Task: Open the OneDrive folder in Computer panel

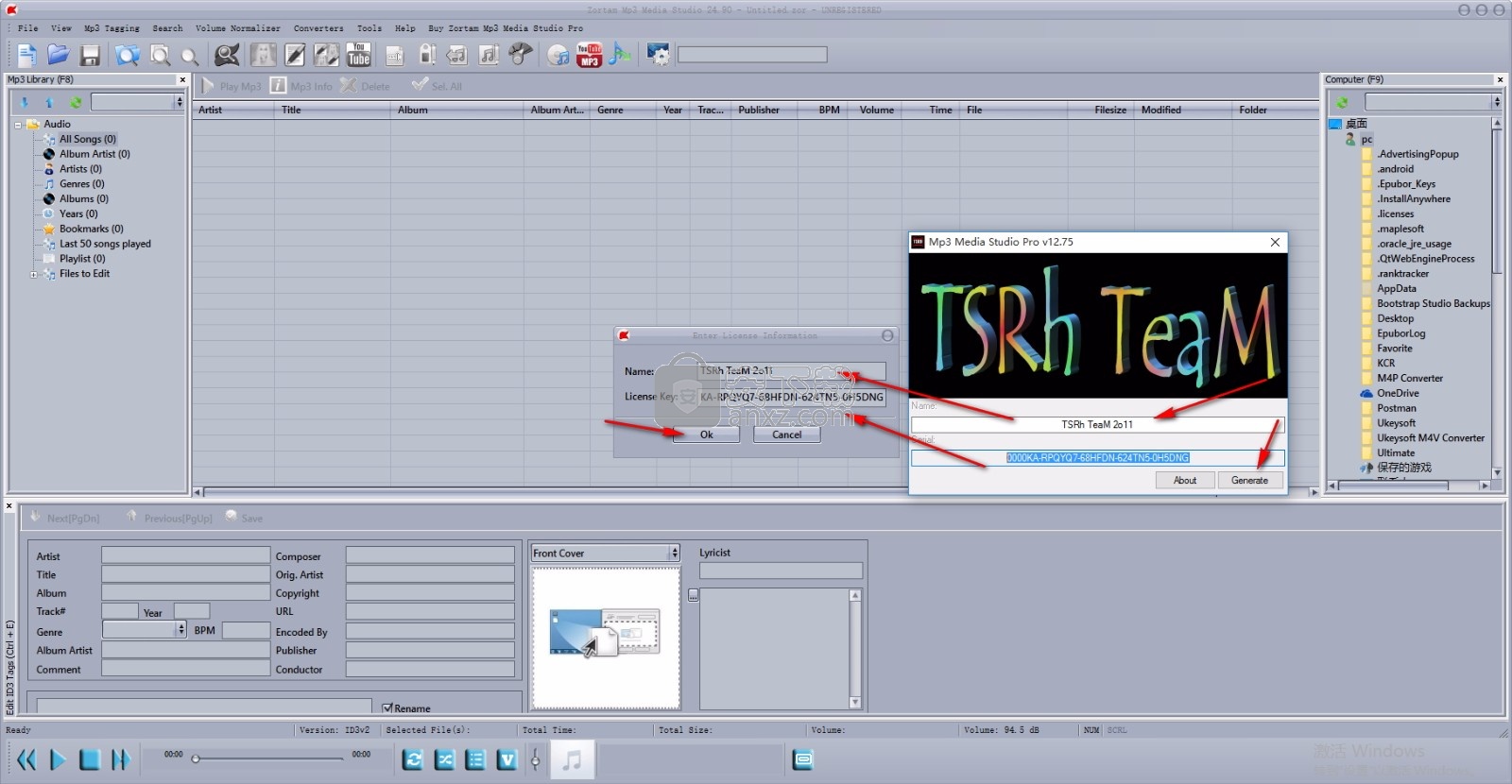Action: click(x=1398, y=393)
